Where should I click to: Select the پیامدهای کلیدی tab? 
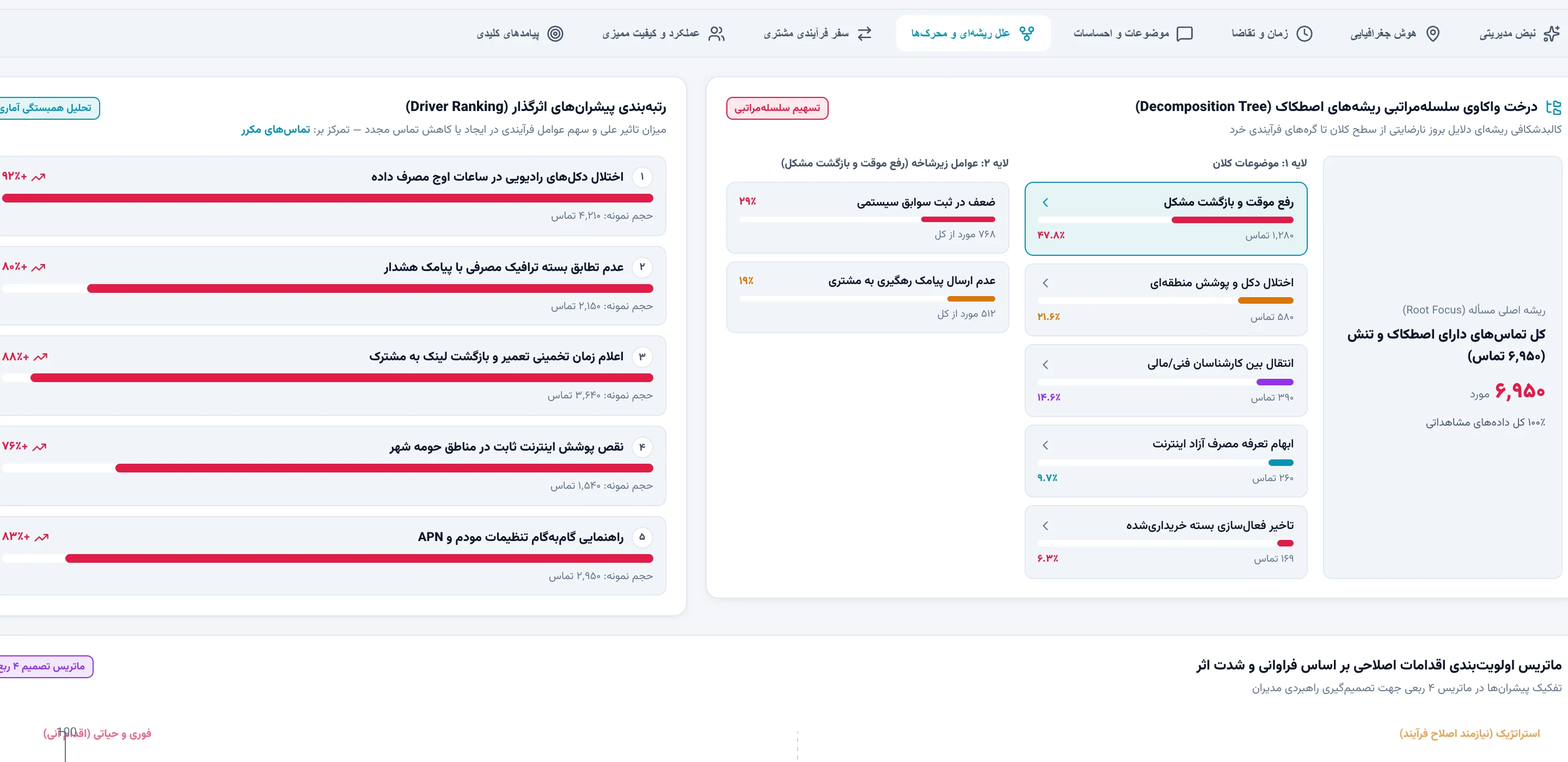click(x=520, y=34)
